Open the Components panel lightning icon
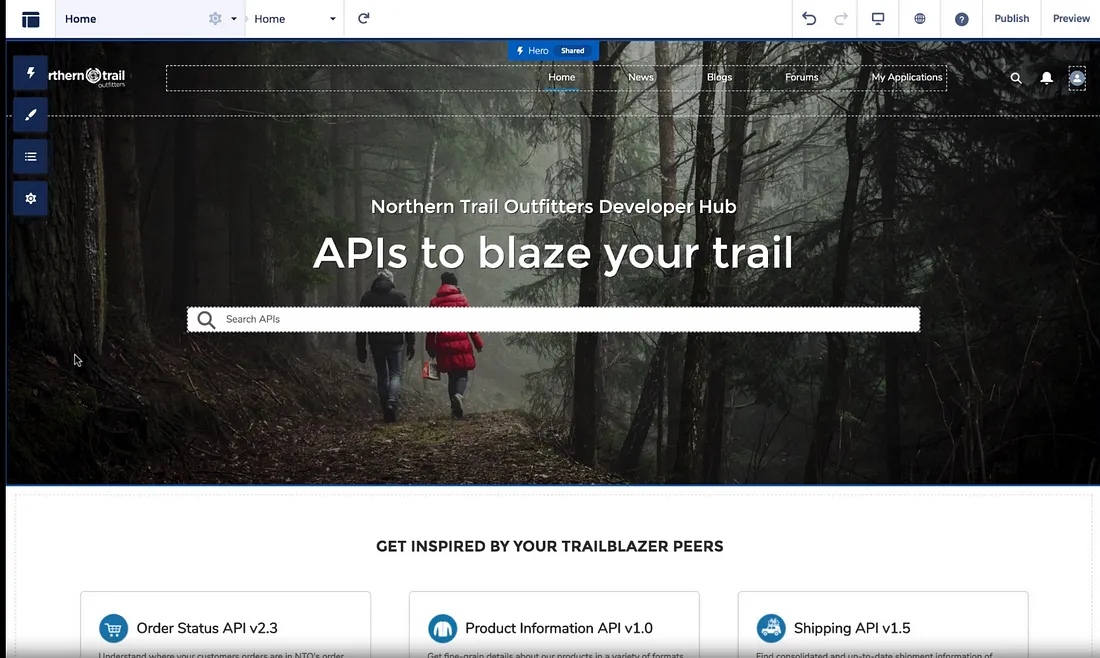The image size is (1100, 658). point(31,73)
